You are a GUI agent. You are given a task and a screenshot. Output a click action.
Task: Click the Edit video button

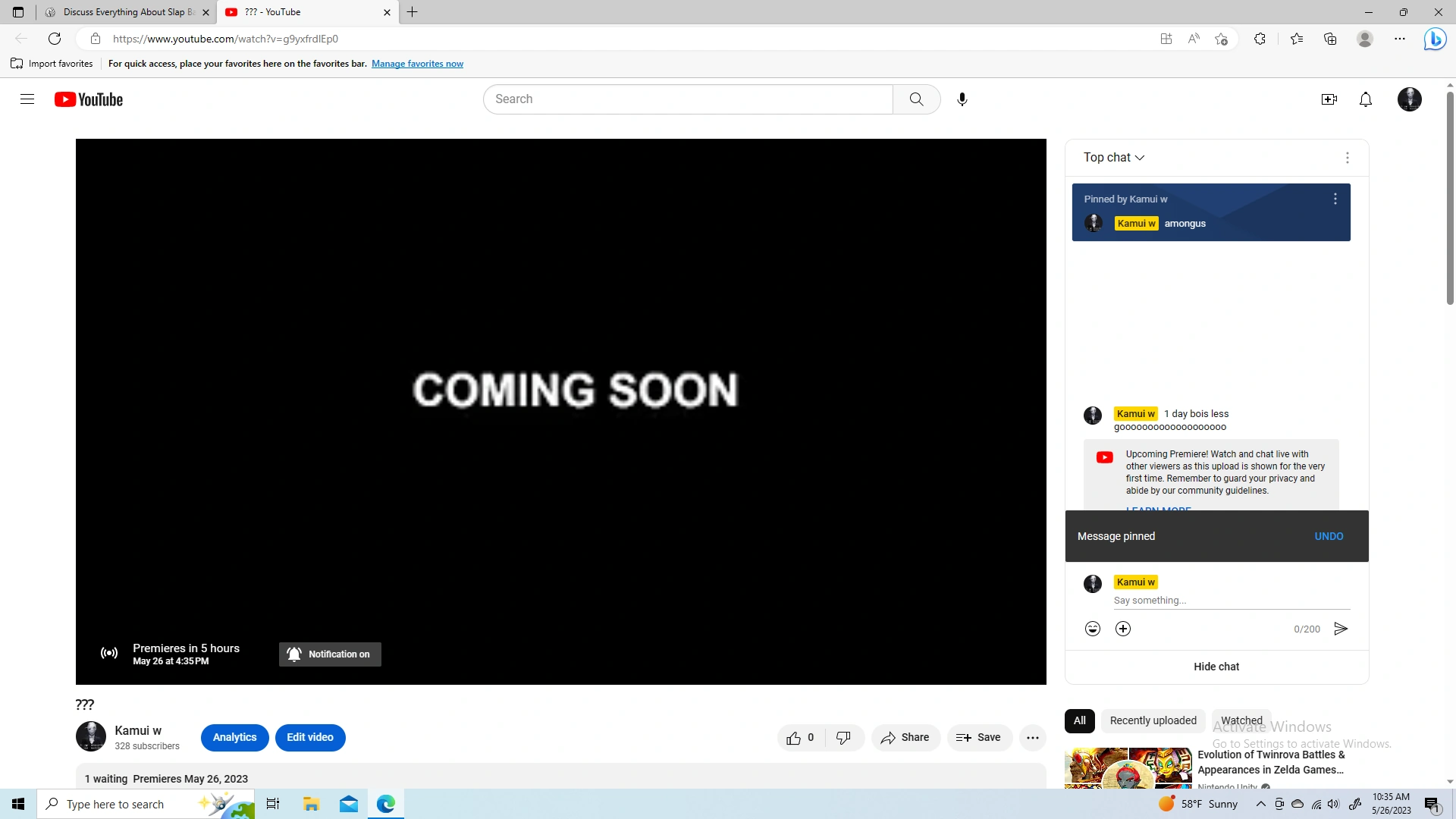309,738
